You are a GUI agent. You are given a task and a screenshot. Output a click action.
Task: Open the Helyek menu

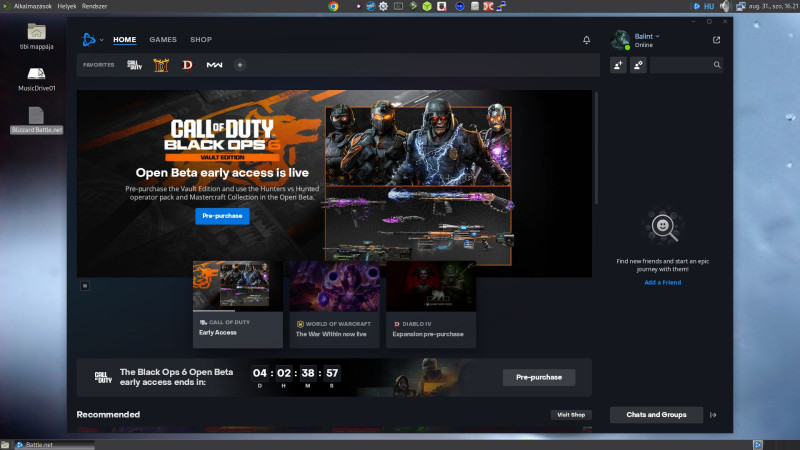click(x=67, y=6)
